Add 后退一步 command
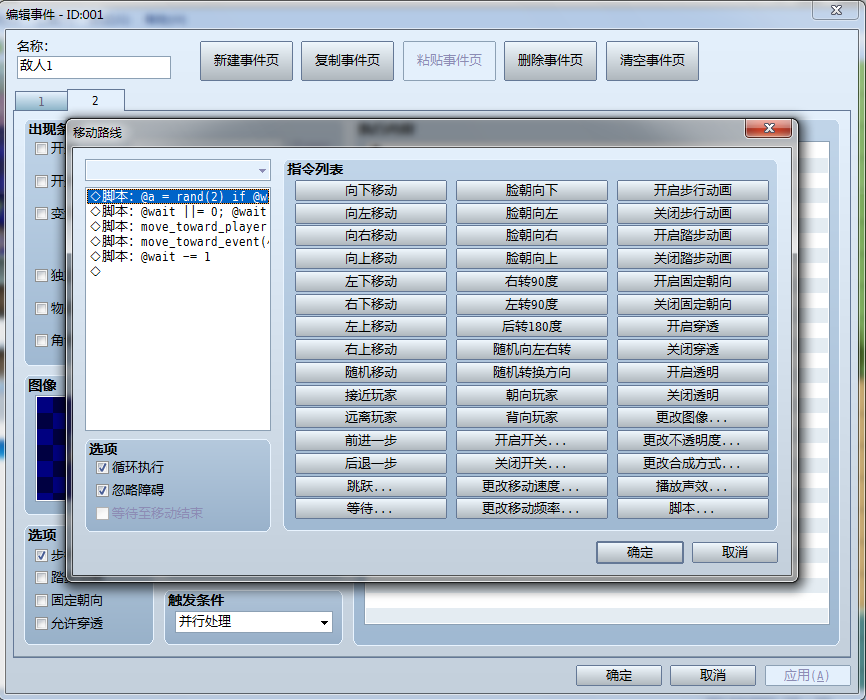This screenshot has height=700, width=866. coord(371,464)
